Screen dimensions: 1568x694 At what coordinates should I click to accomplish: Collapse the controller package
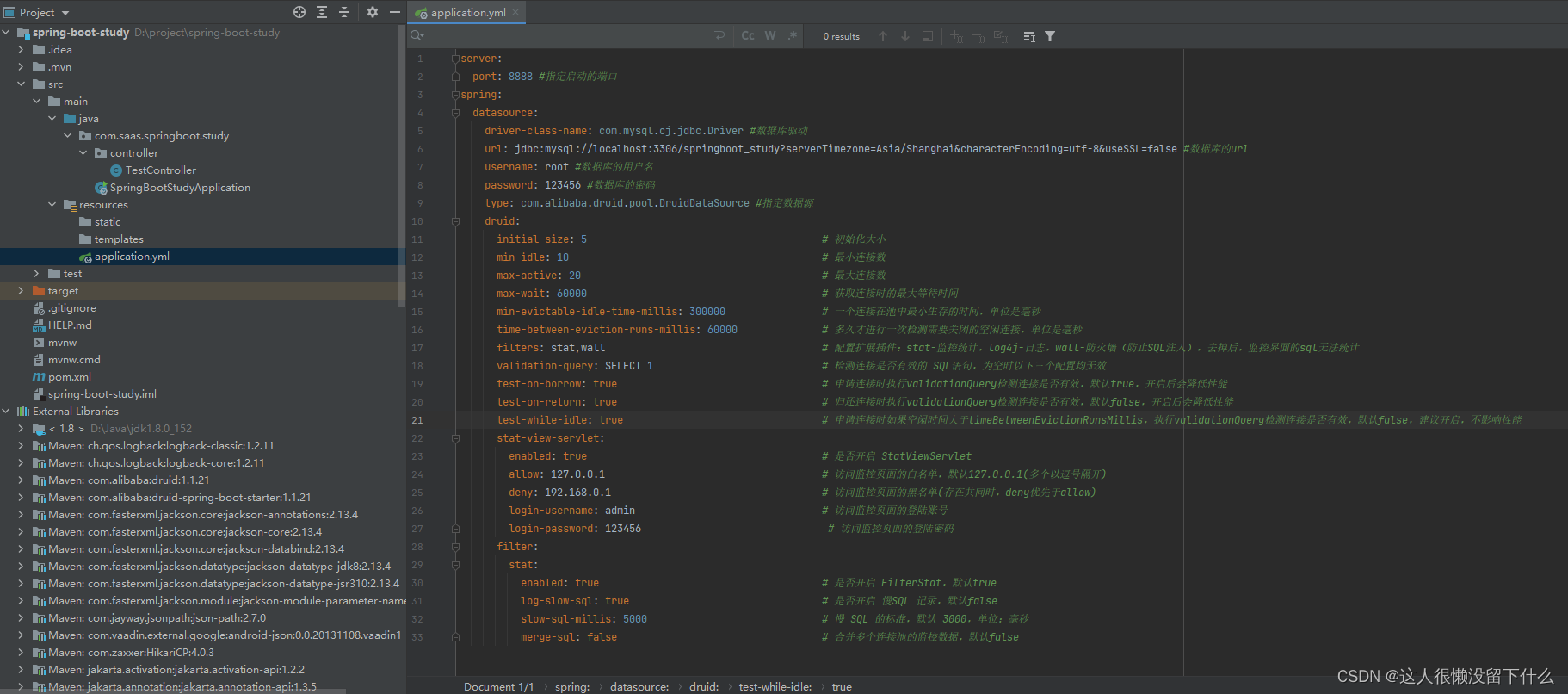tap(83, 153)
